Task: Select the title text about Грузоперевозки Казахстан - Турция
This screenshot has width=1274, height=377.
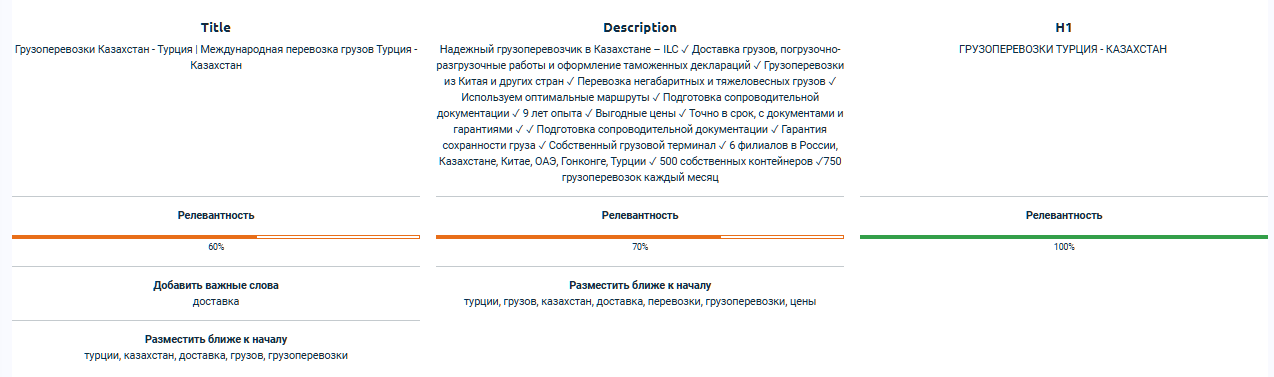Action: (216, 56)
